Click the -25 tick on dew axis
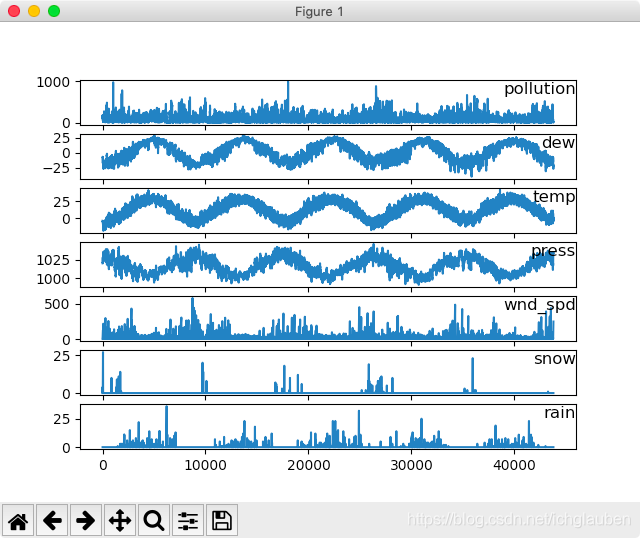This screenshot has height=538, width=640. 56,168
